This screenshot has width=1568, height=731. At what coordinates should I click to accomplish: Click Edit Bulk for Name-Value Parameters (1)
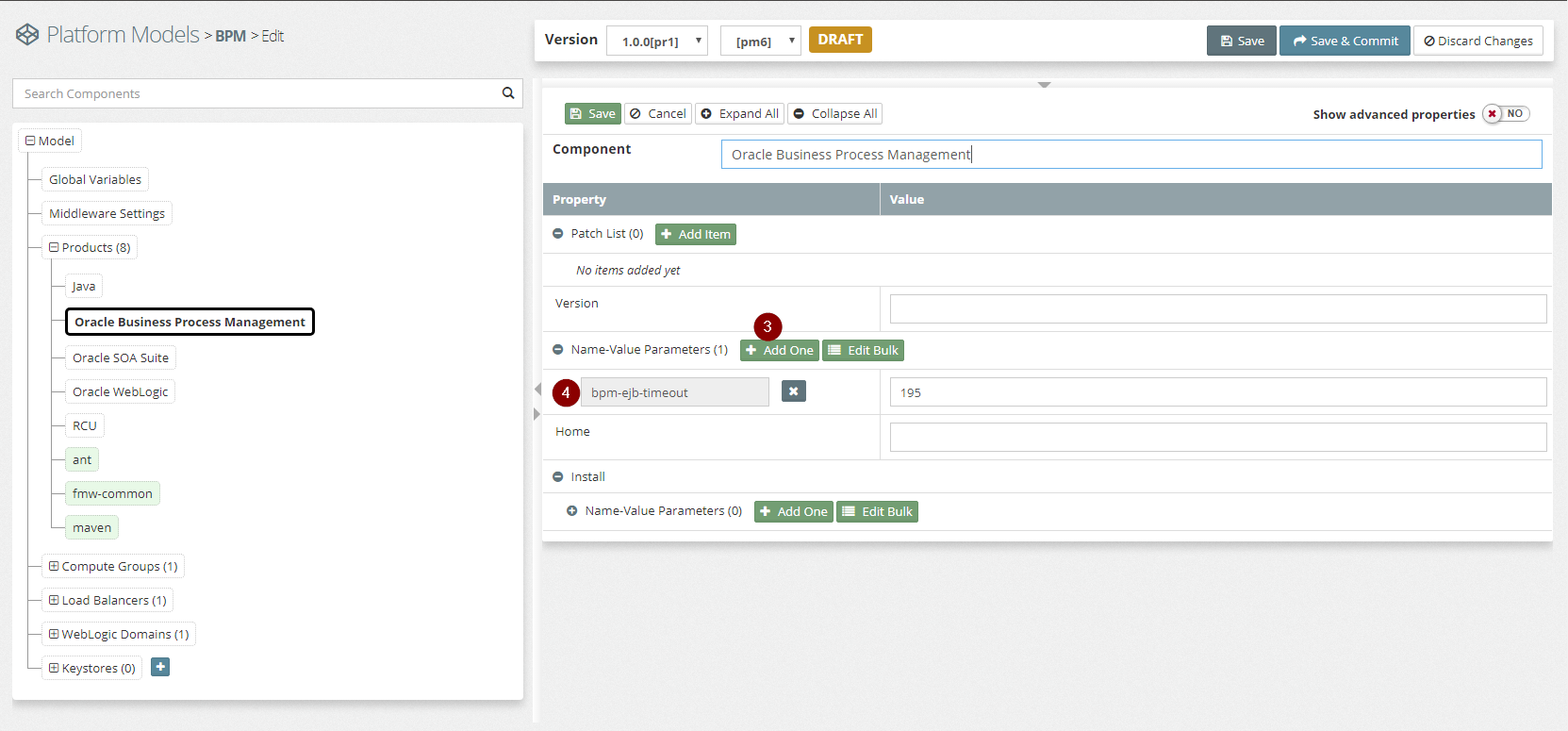(x=864, y=350)
